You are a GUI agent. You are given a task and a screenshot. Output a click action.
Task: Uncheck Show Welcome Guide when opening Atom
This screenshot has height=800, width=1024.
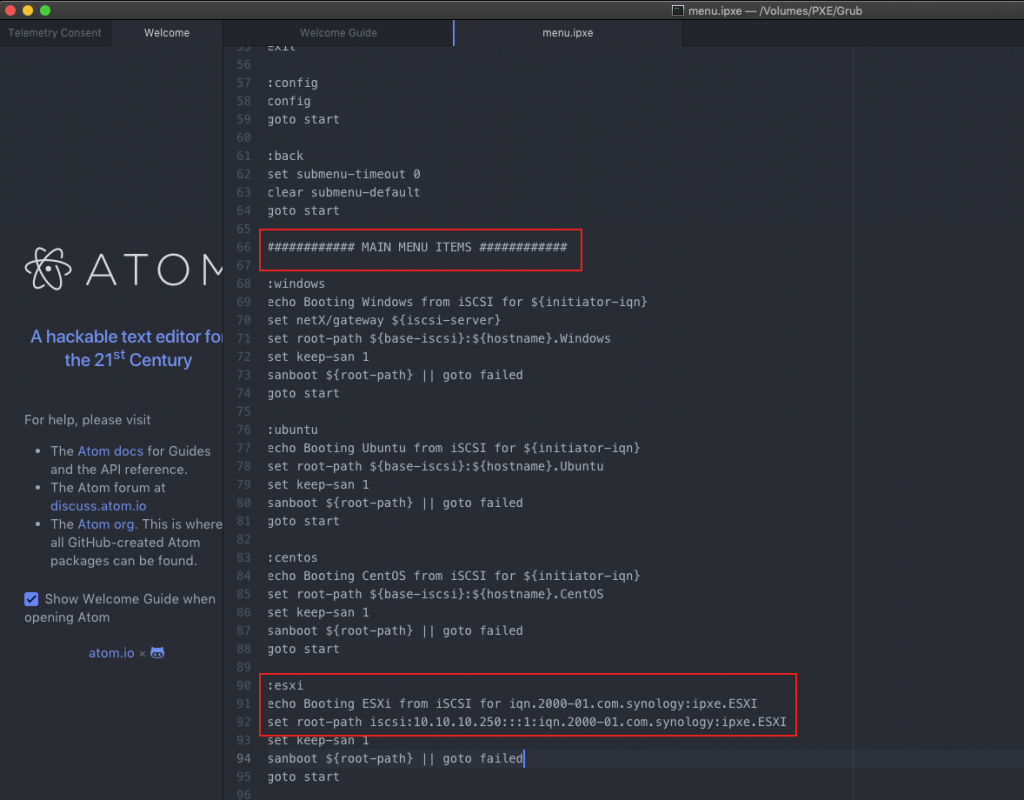pyautogui.click(x=31, y=599)
